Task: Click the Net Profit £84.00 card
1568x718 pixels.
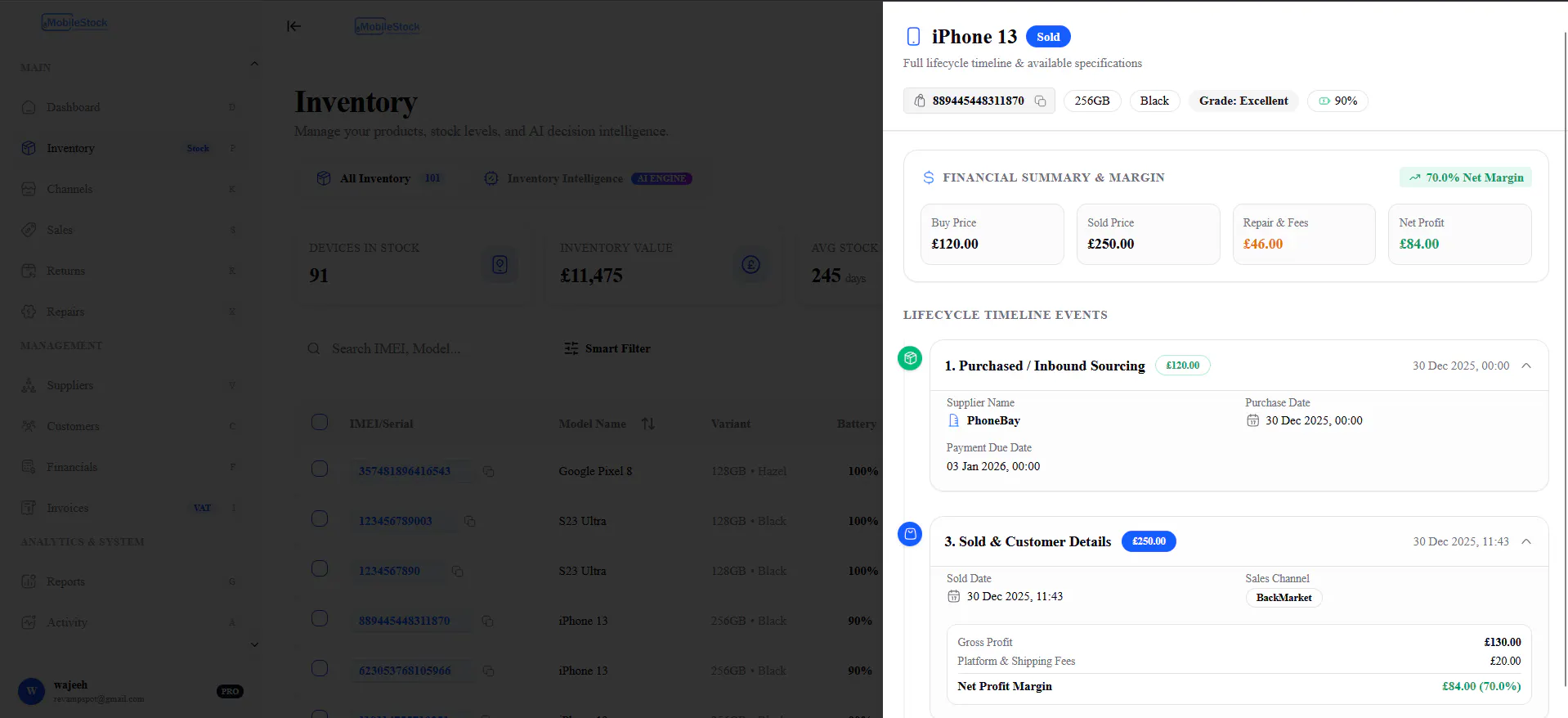Action: tap(1459, 234)
